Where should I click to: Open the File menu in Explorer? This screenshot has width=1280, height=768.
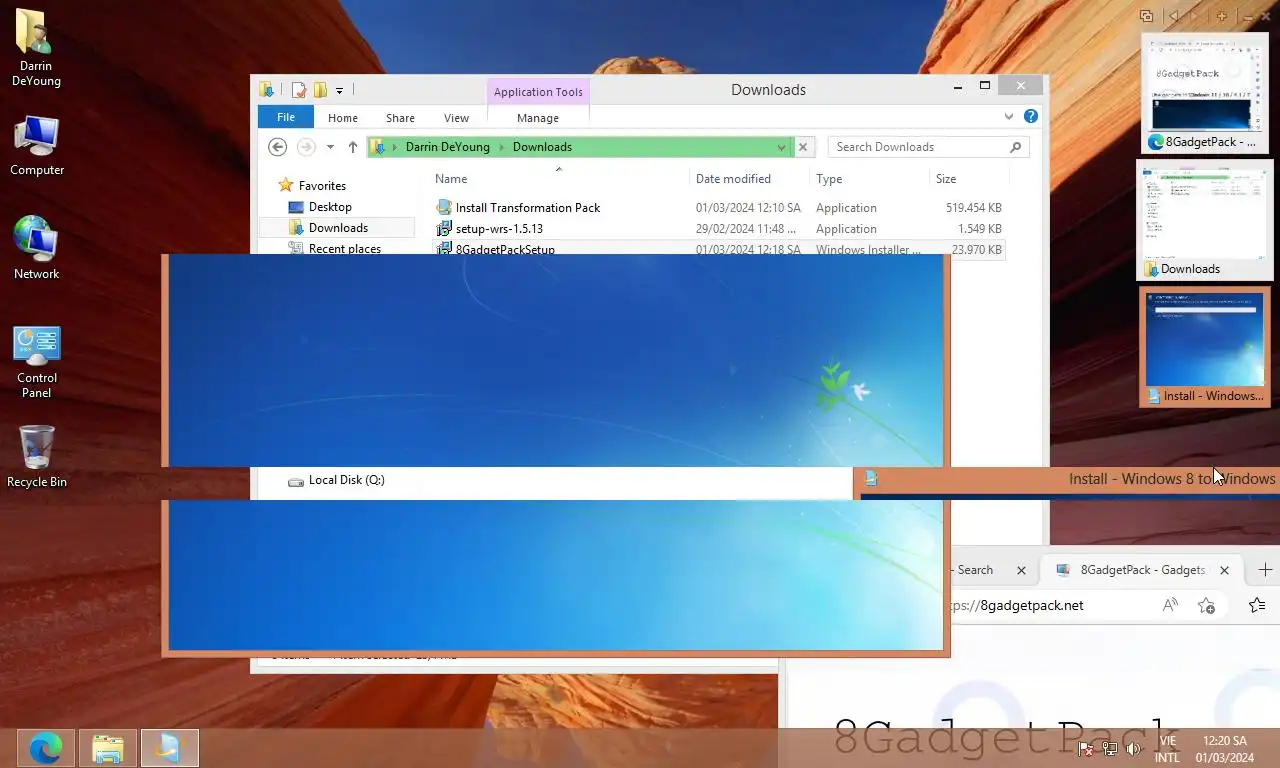pyautogui.click(x=286, y=117)
